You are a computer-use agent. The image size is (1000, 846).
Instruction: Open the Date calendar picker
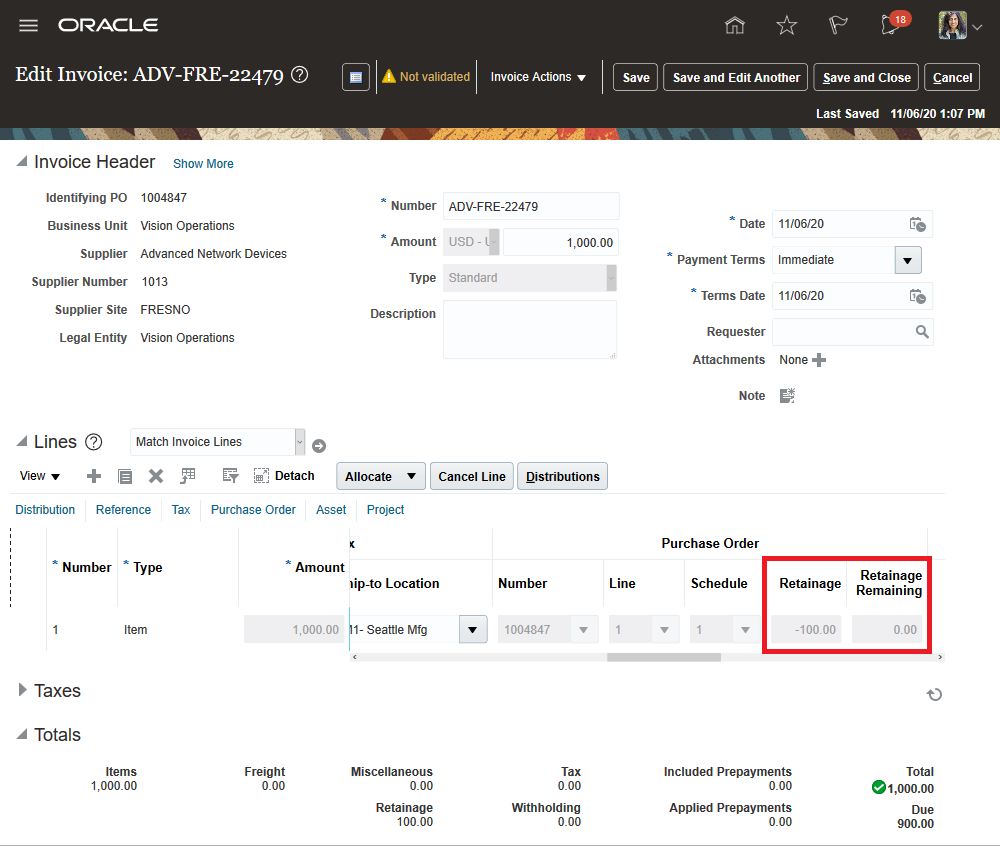917,224
